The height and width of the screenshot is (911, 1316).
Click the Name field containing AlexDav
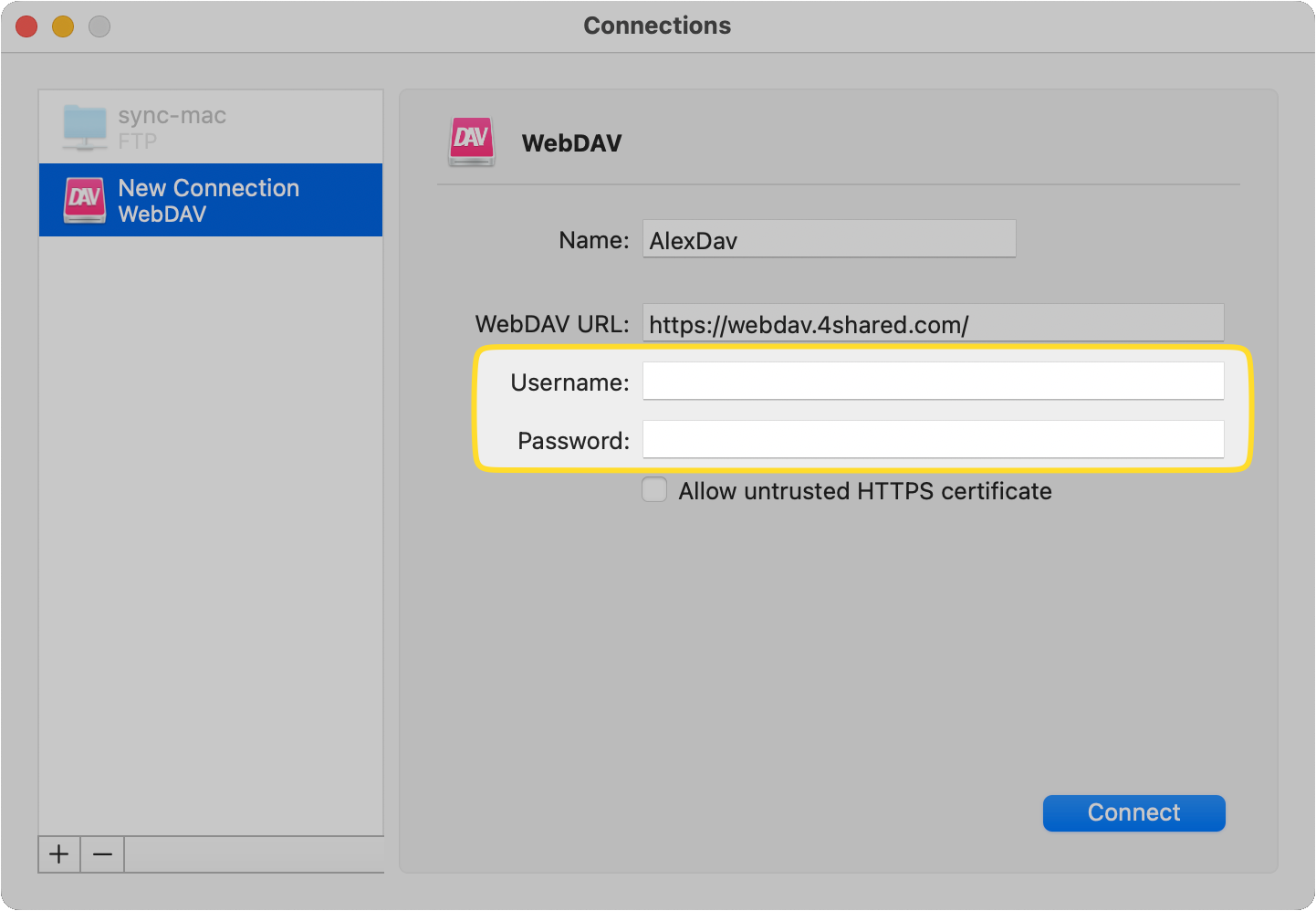829,239
